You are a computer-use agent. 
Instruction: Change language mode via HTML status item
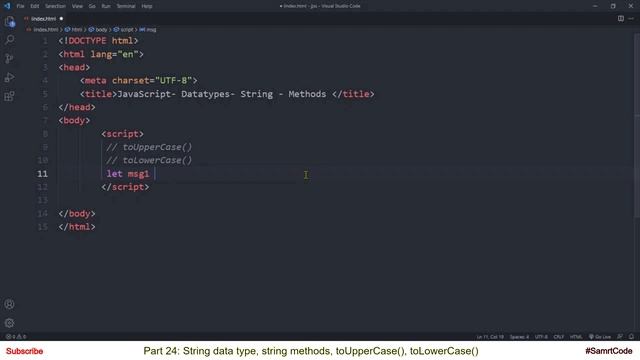pyautogui.click(x=576, y=337)
